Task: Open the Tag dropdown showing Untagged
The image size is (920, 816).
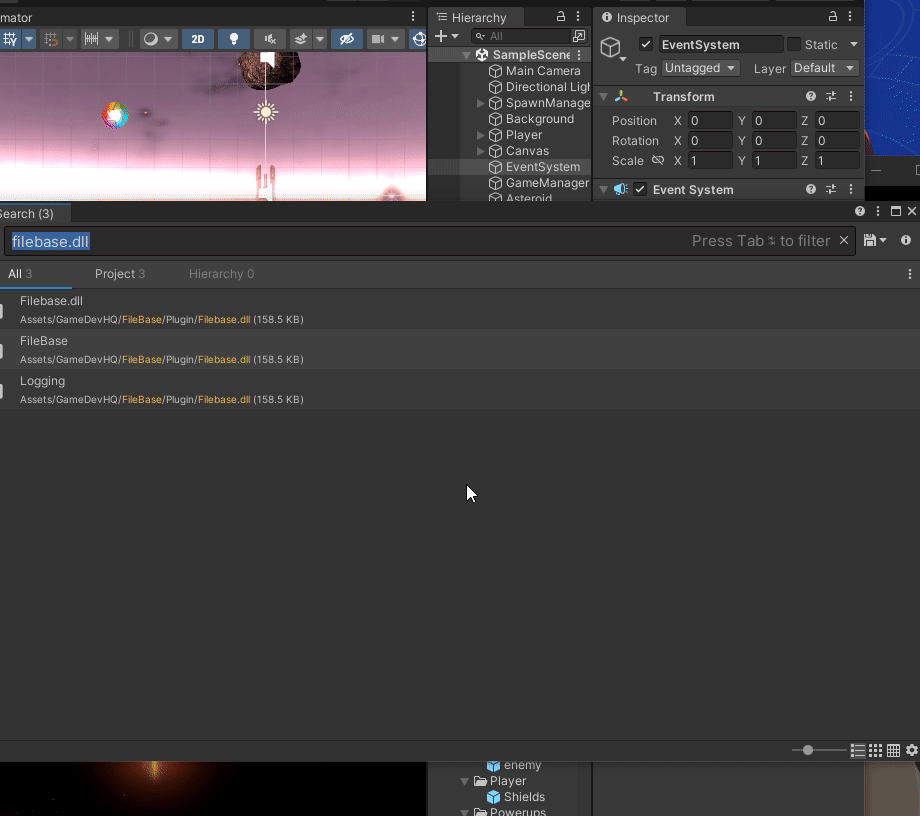Action: (x=700, y=68)
